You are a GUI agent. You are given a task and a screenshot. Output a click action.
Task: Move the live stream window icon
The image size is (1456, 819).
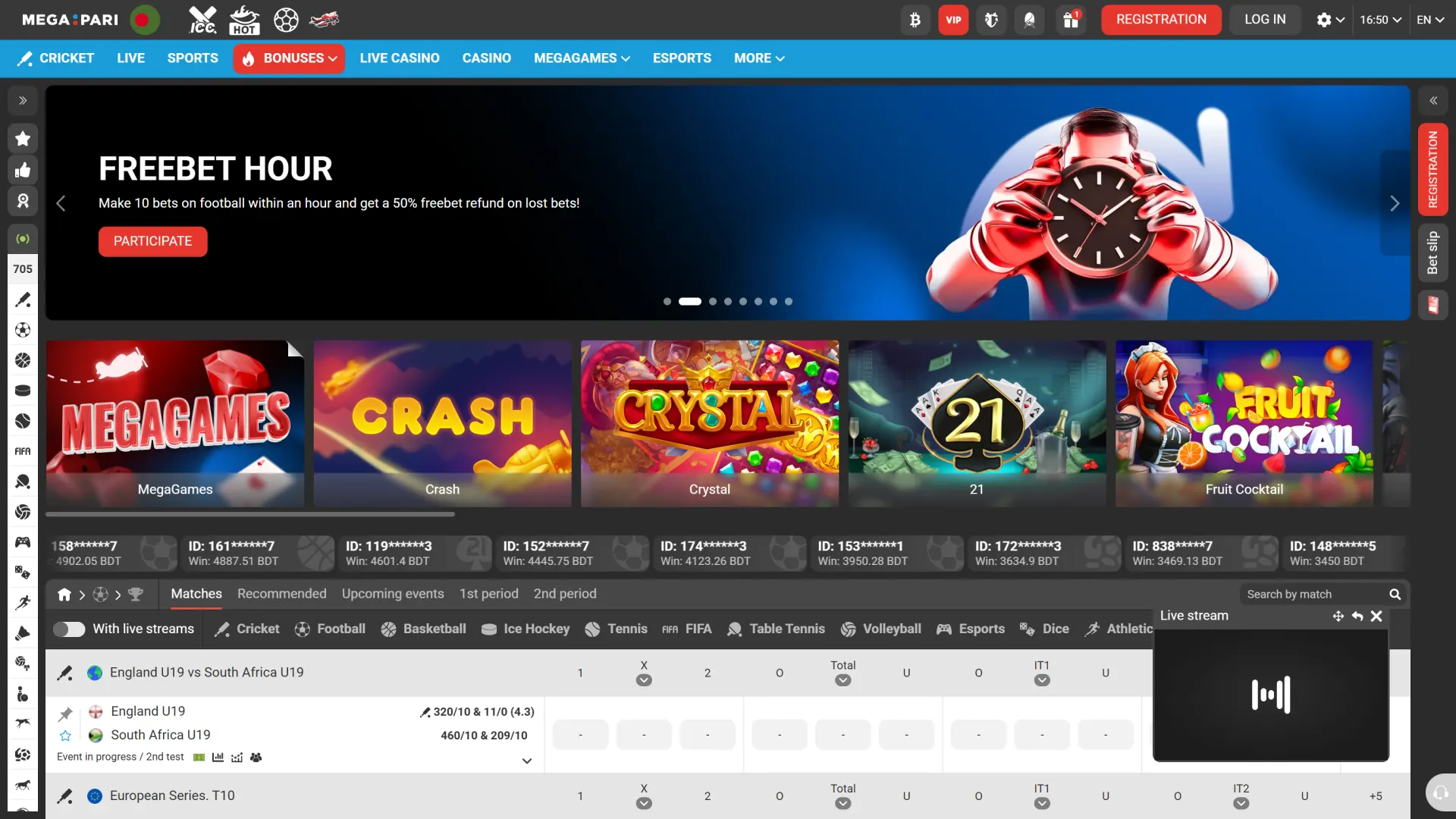[1338, 617]
